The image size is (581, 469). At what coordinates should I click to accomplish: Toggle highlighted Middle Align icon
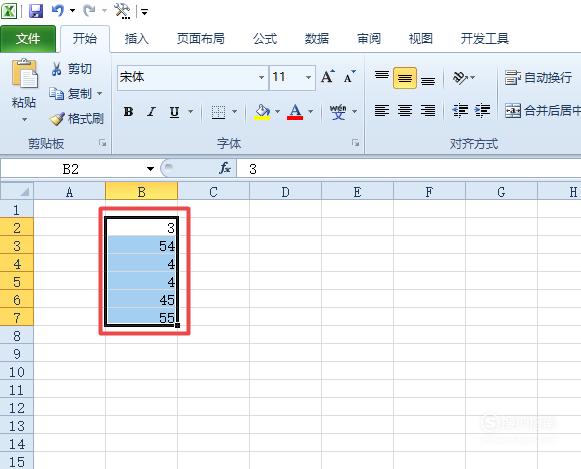click(x=405, y=78)
